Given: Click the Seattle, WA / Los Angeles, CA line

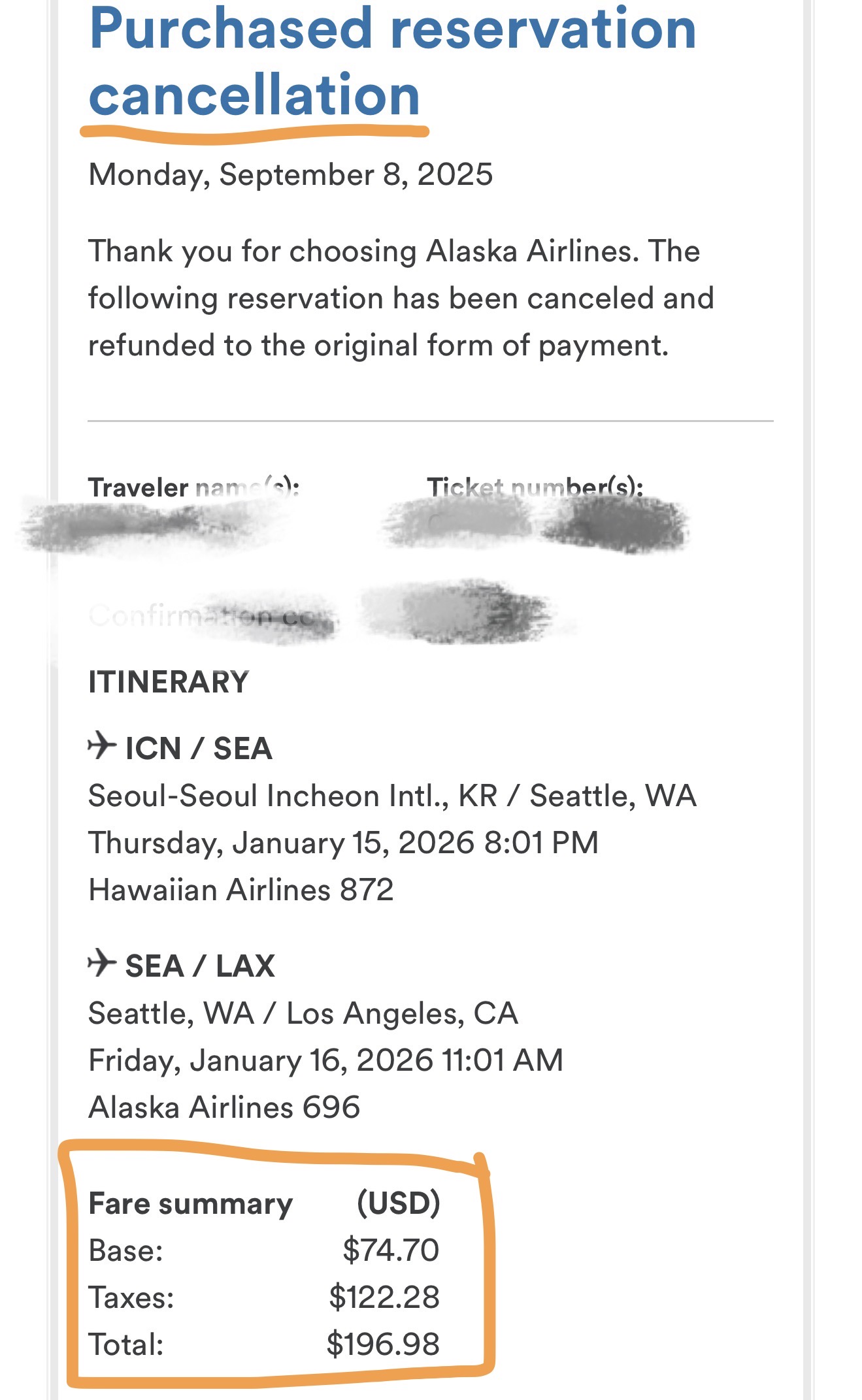Looking at the screenshot, I should point(303,1013).
